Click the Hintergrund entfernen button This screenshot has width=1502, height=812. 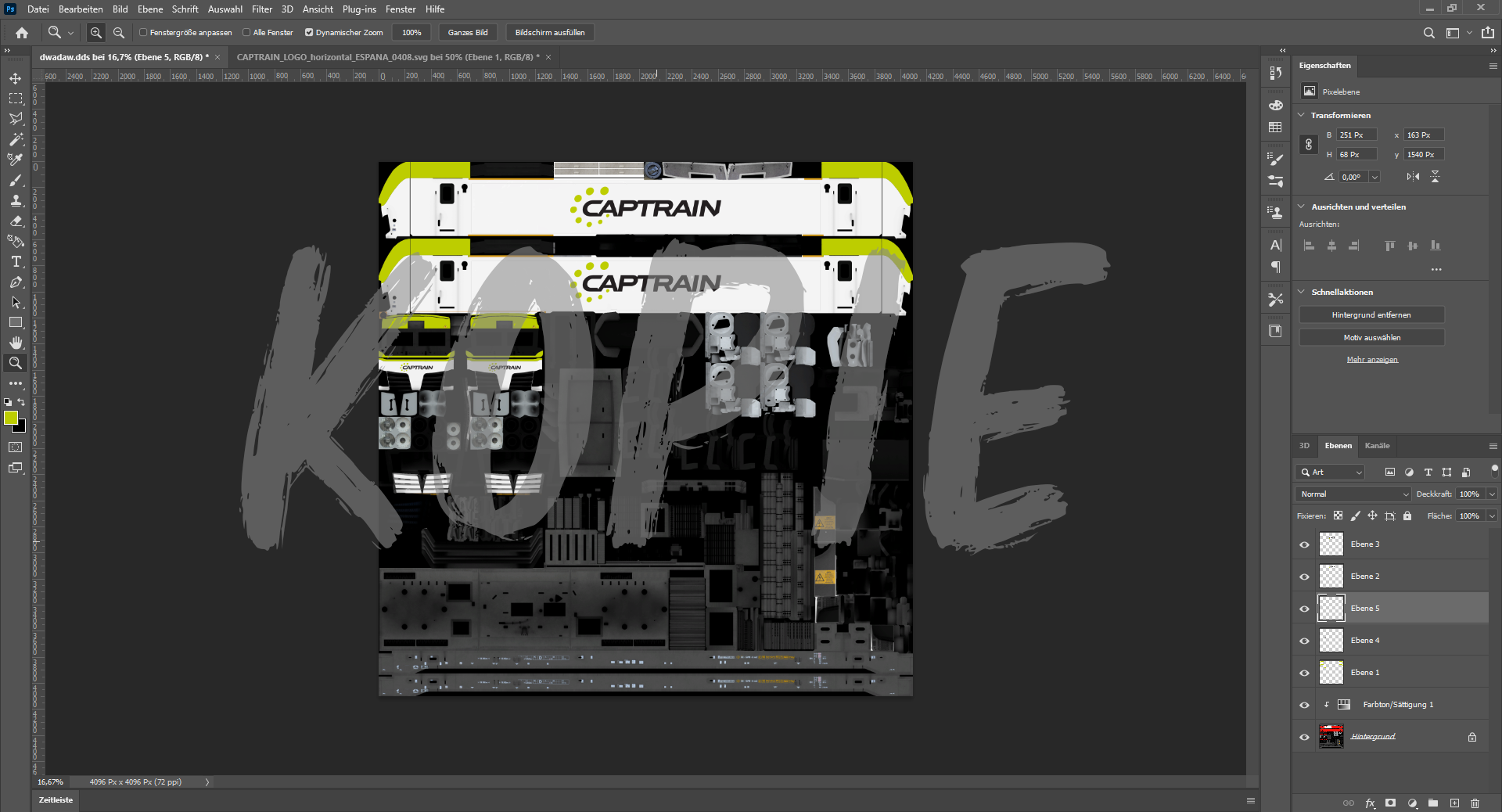[1371, 315]
